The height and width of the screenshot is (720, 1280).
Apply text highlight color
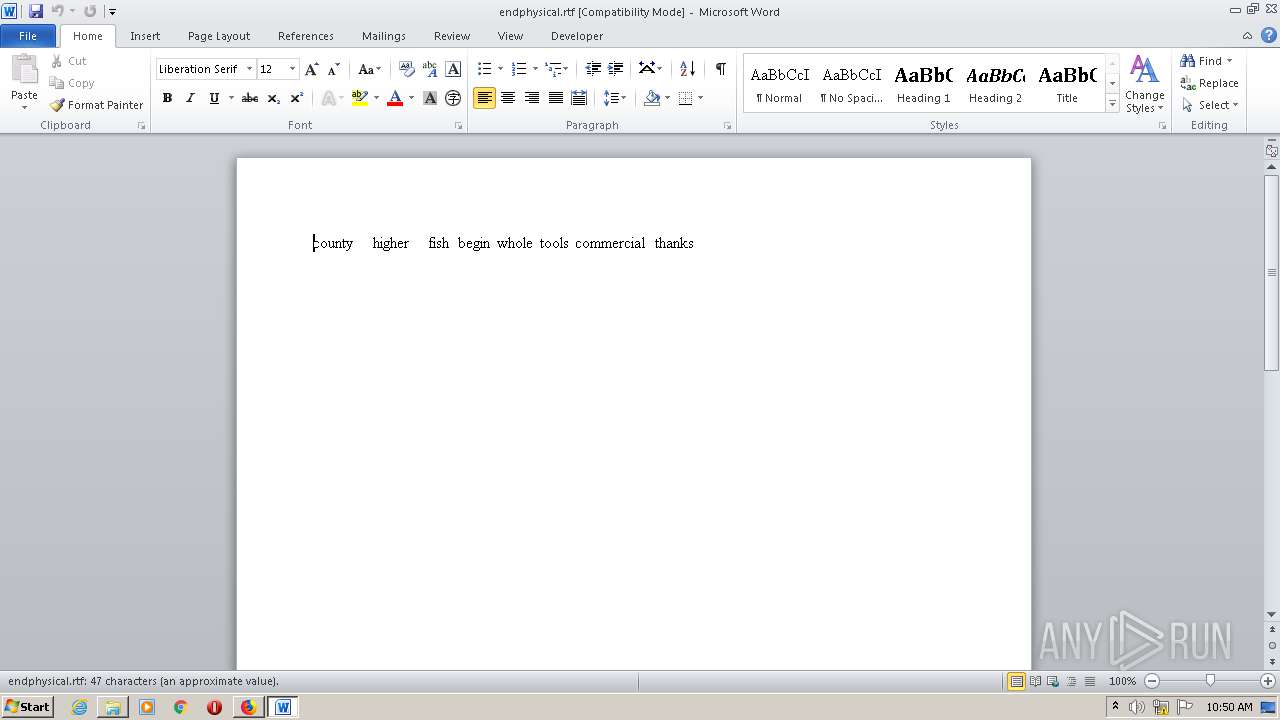point(360,98)
